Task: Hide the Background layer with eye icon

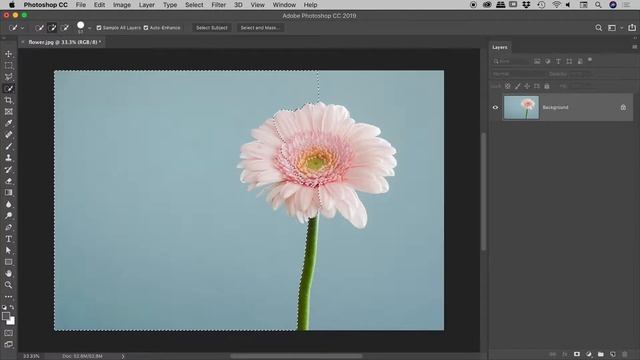Action: (495, 107)
